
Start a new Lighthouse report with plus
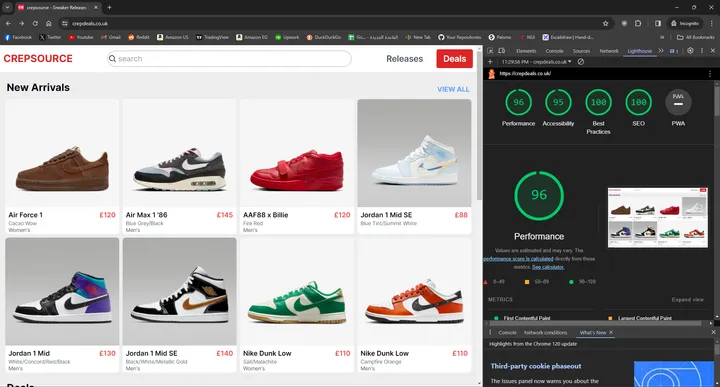[490, 62]
